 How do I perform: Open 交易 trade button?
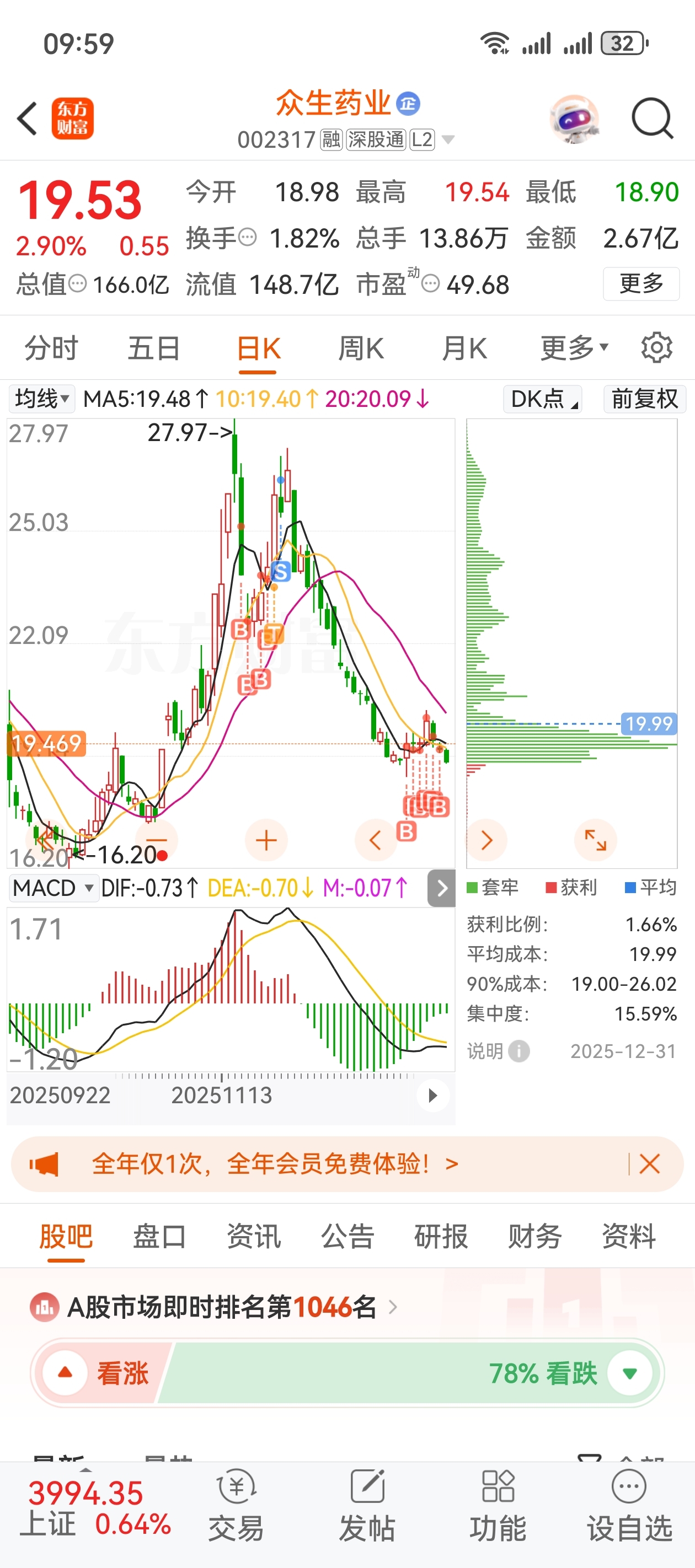tap(236, 1506)
